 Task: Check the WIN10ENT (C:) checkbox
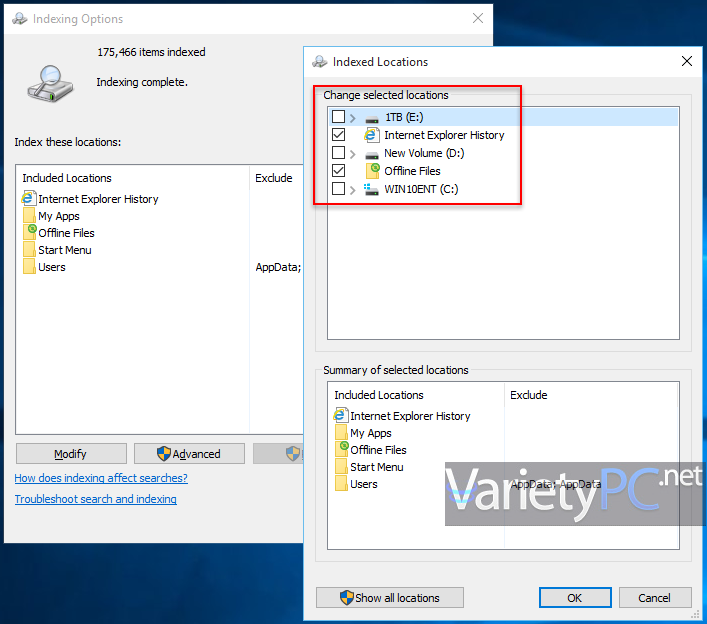[x=338, y=189]
